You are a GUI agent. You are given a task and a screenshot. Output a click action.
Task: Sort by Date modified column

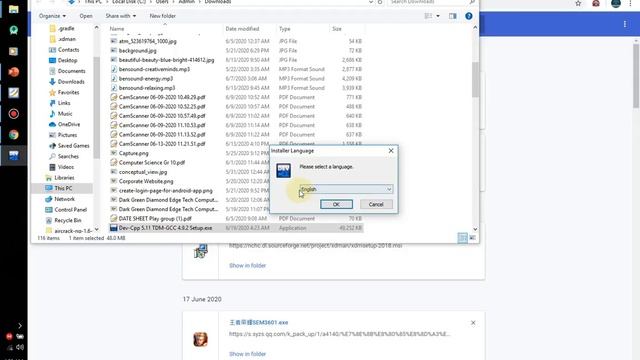(x=242, y=29)
